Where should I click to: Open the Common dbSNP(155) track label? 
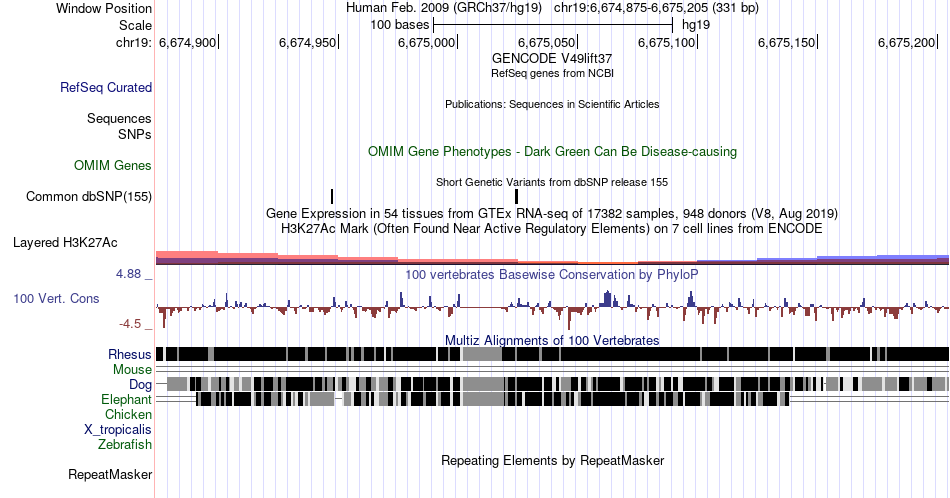[x=89, y=196]
